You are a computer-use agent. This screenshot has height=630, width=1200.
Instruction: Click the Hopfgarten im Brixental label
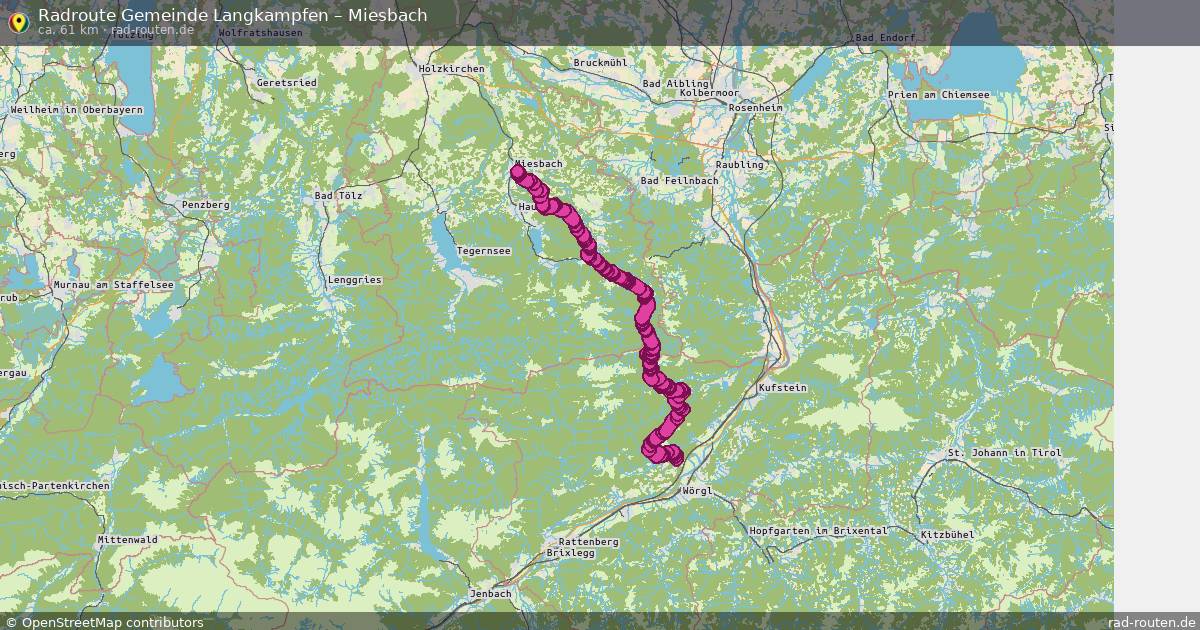click(817, 531)
